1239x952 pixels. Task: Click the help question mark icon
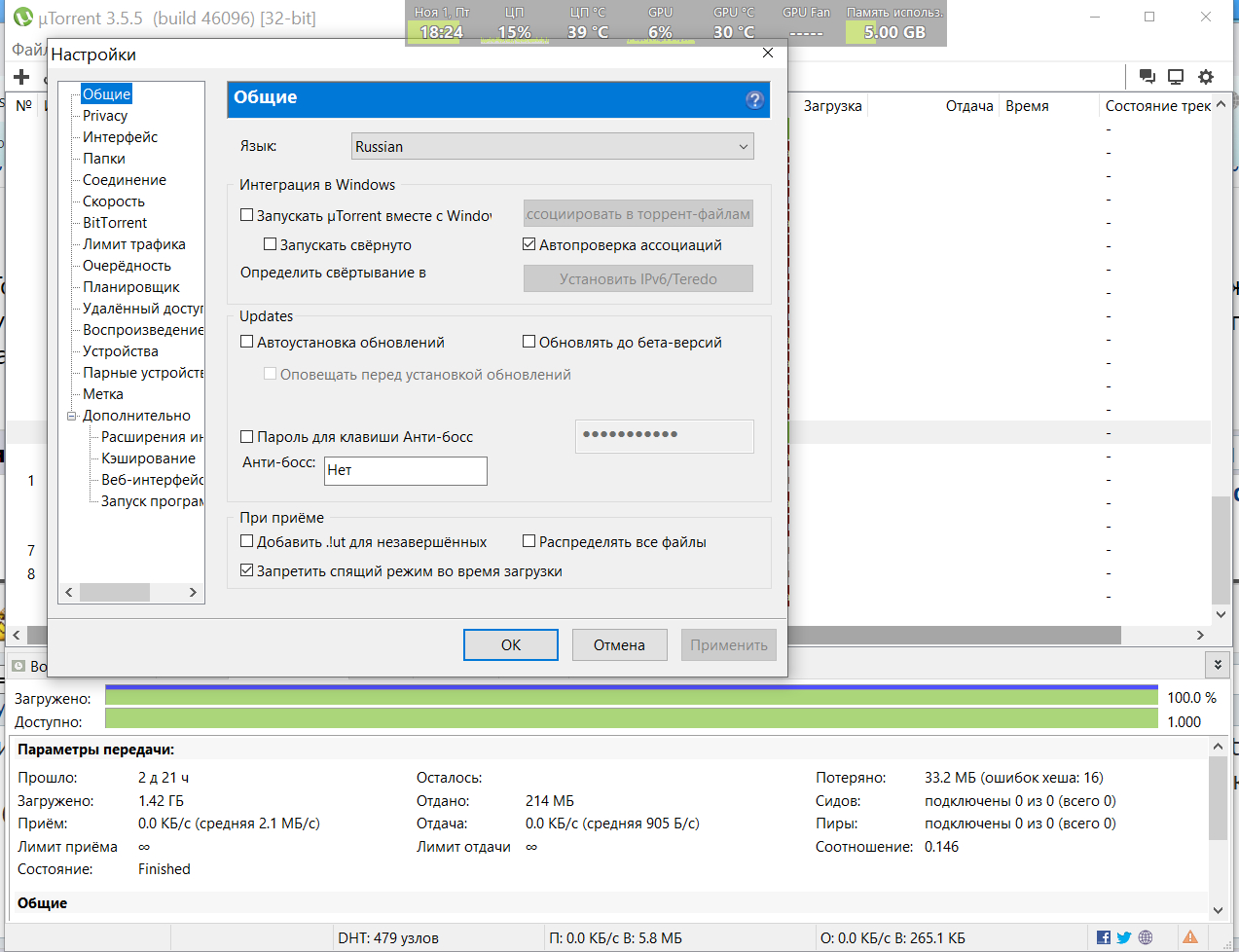click(754, 99)
